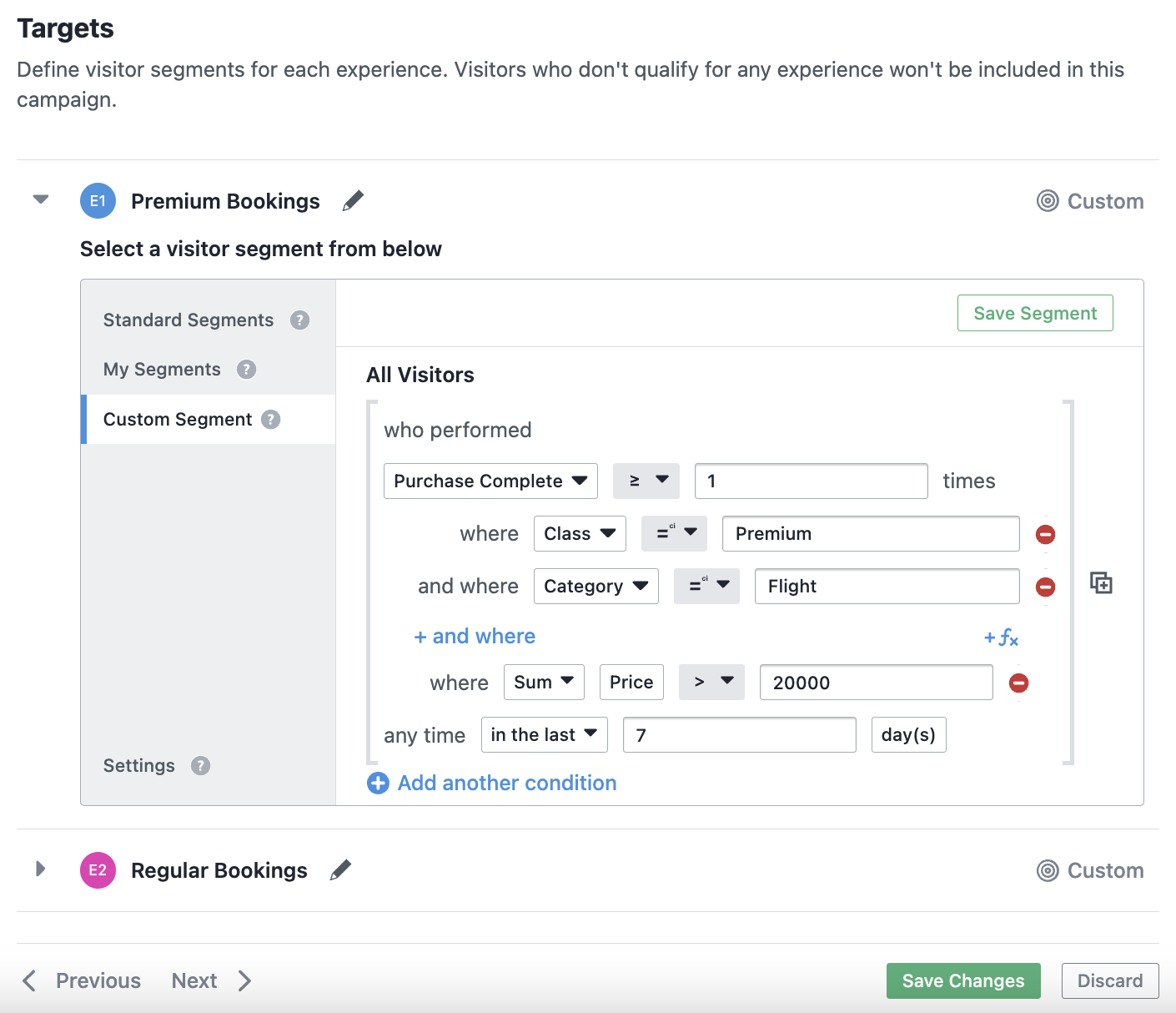The height and width of the screenshot is (1013, 1176).
Task: Click '+ and where' to add a filter
Action: coord(475,636)
